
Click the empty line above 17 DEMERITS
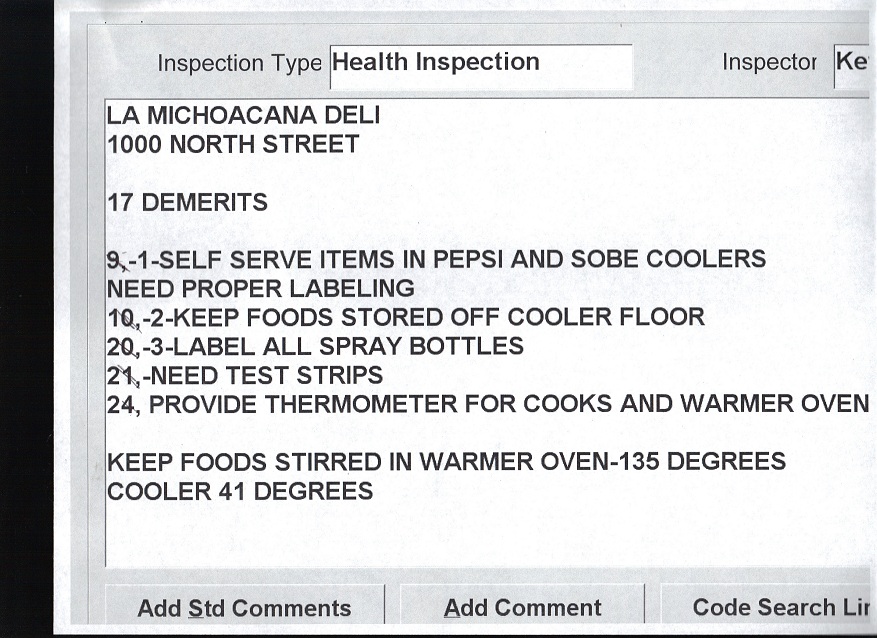pos(300,174)
